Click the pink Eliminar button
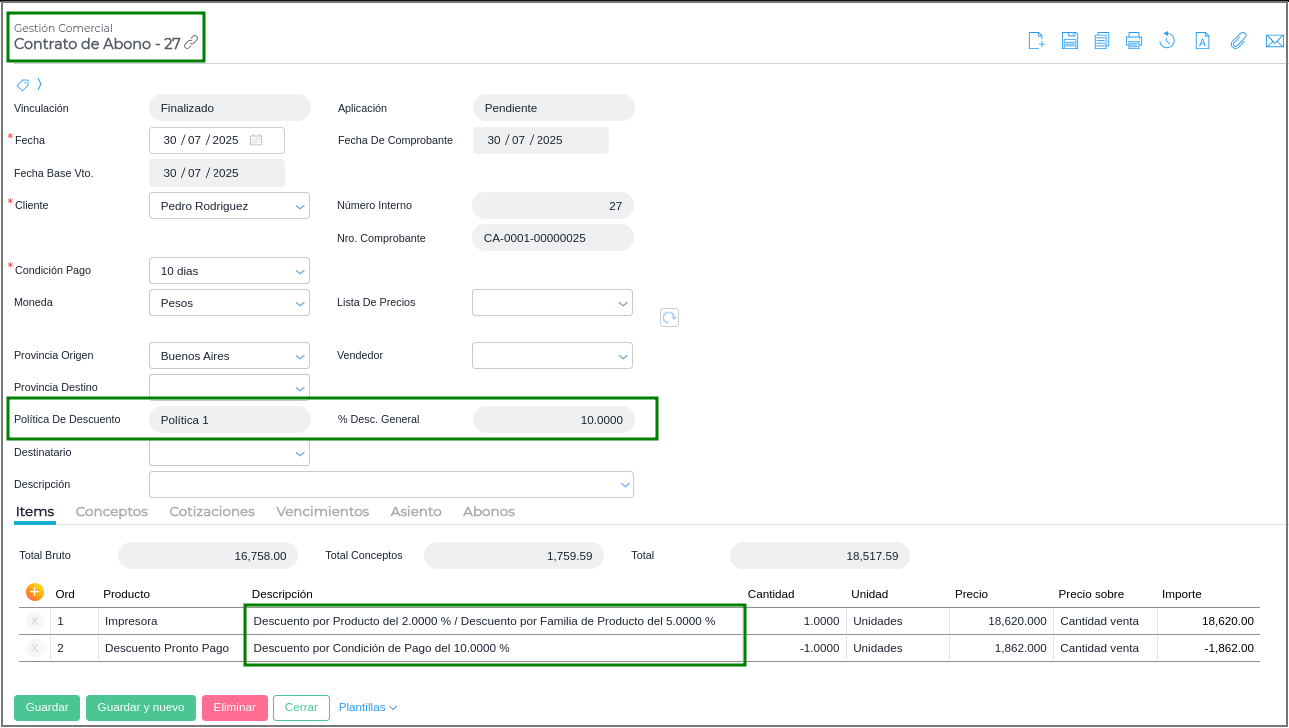 pyautogui.click(x=234, y=708)
